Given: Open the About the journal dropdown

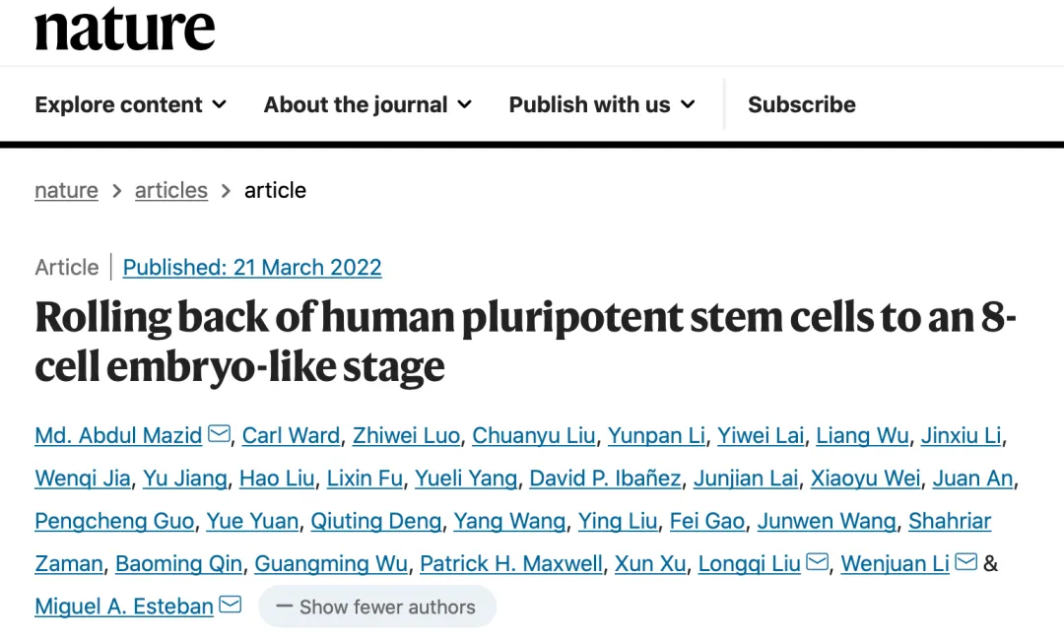Looking at the screenshot, I should pos(367,104).
